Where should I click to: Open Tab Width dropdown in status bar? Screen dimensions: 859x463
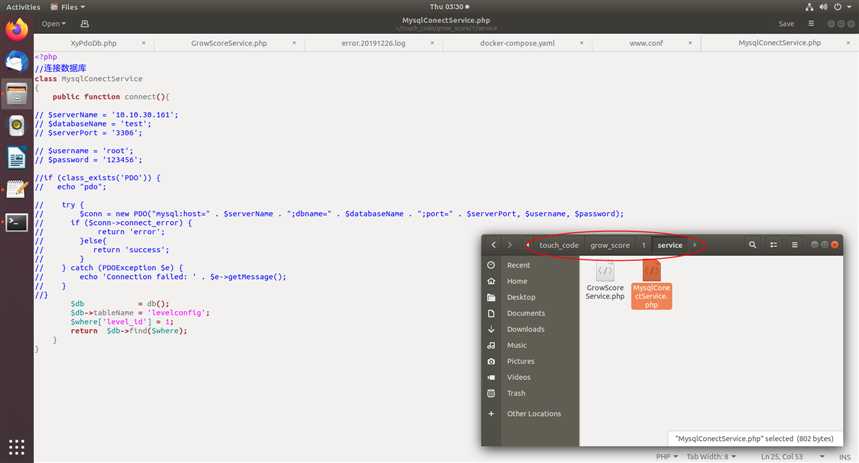(711, 456)
